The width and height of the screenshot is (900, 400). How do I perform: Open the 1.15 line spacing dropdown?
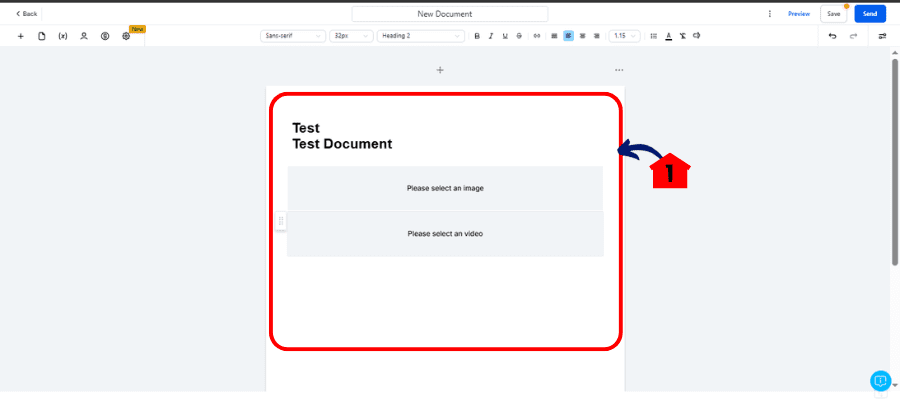pos(624,36)
